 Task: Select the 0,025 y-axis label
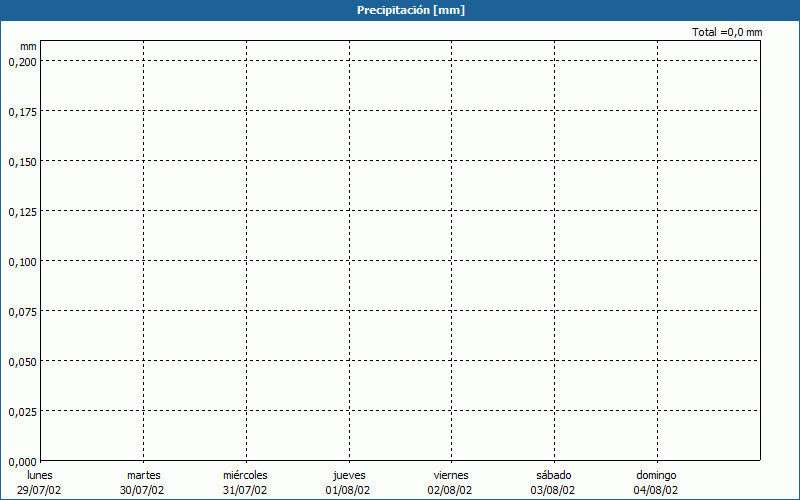coord(22,412)
